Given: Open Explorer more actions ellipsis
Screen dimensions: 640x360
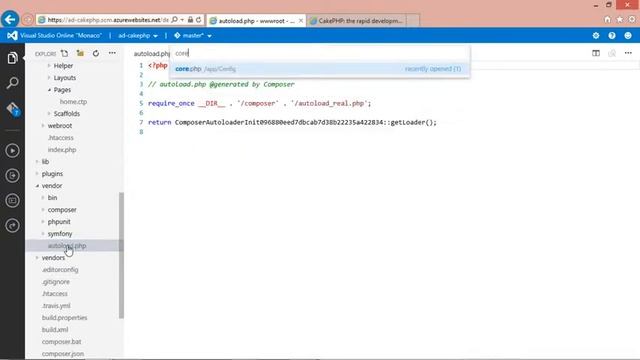Looking at the screenshot, I should tap(112, 53).
